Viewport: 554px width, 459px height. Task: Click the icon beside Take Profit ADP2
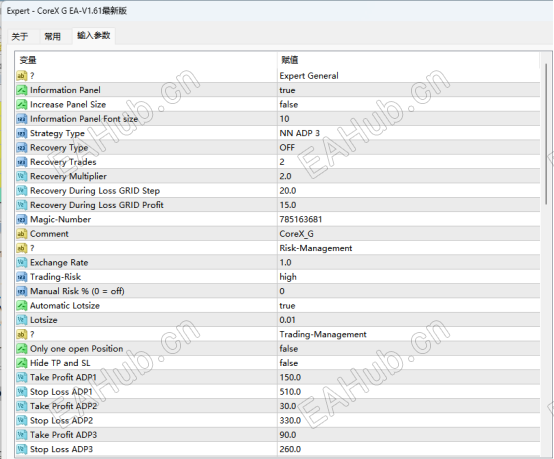pyautogui.click(x=22, y=406)
